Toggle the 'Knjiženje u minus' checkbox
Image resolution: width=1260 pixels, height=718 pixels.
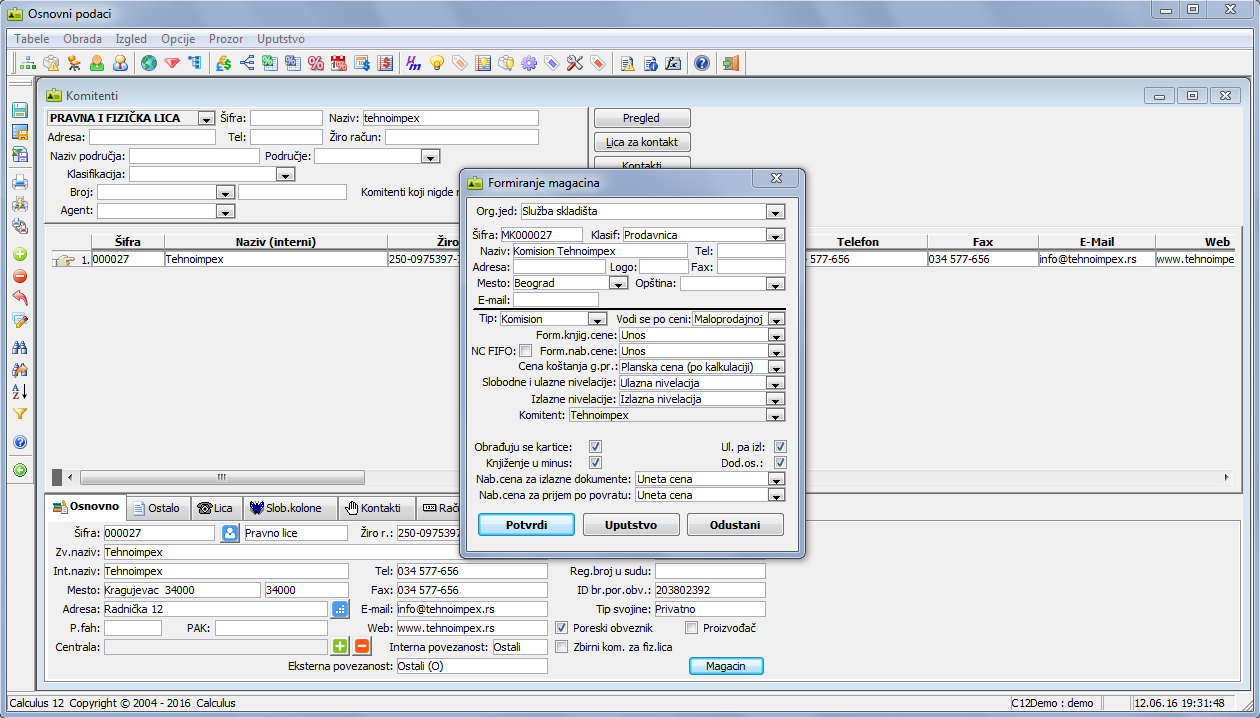click(x=595, y=463)
